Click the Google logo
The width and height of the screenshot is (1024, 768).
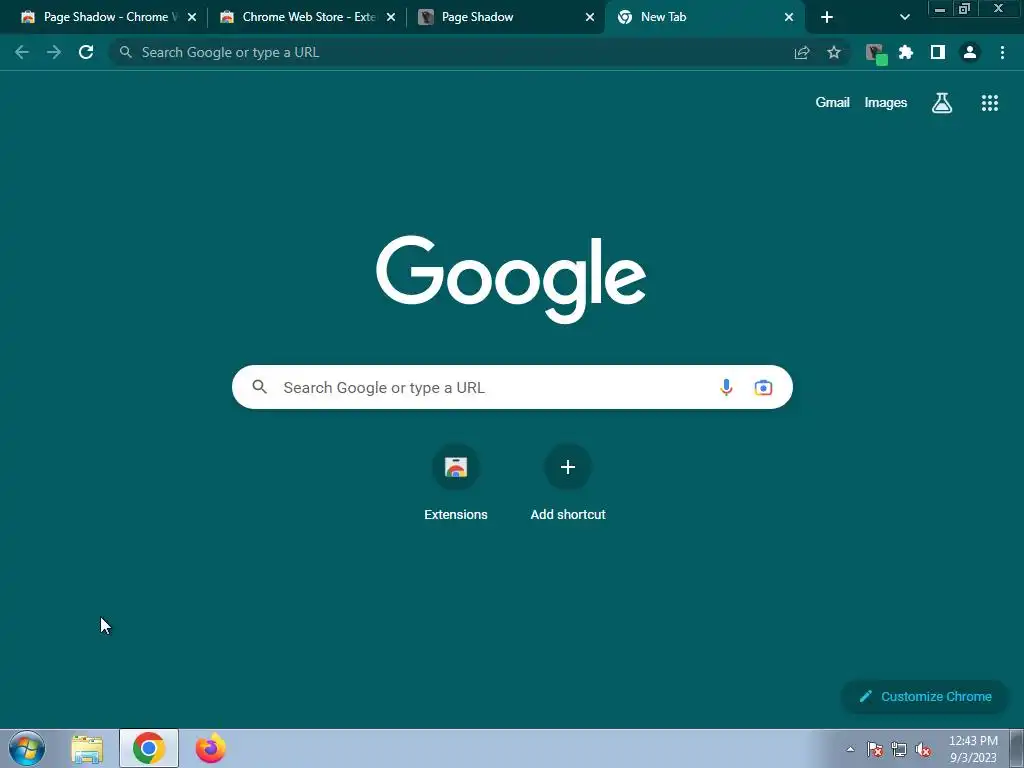pyautogui.click(x=511, y=279)
